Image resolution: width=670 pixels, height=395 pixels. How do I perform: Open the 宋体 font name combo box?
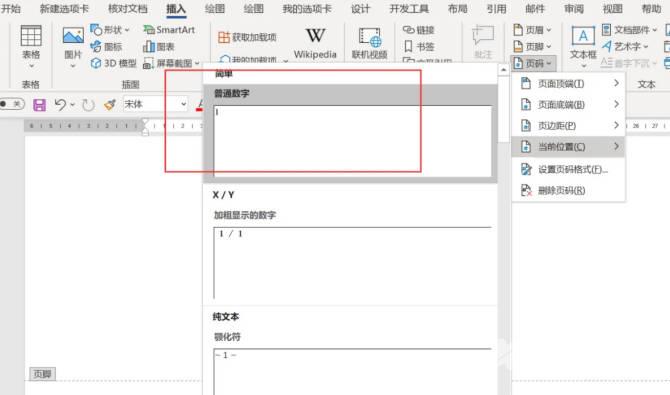click(156, 104)
